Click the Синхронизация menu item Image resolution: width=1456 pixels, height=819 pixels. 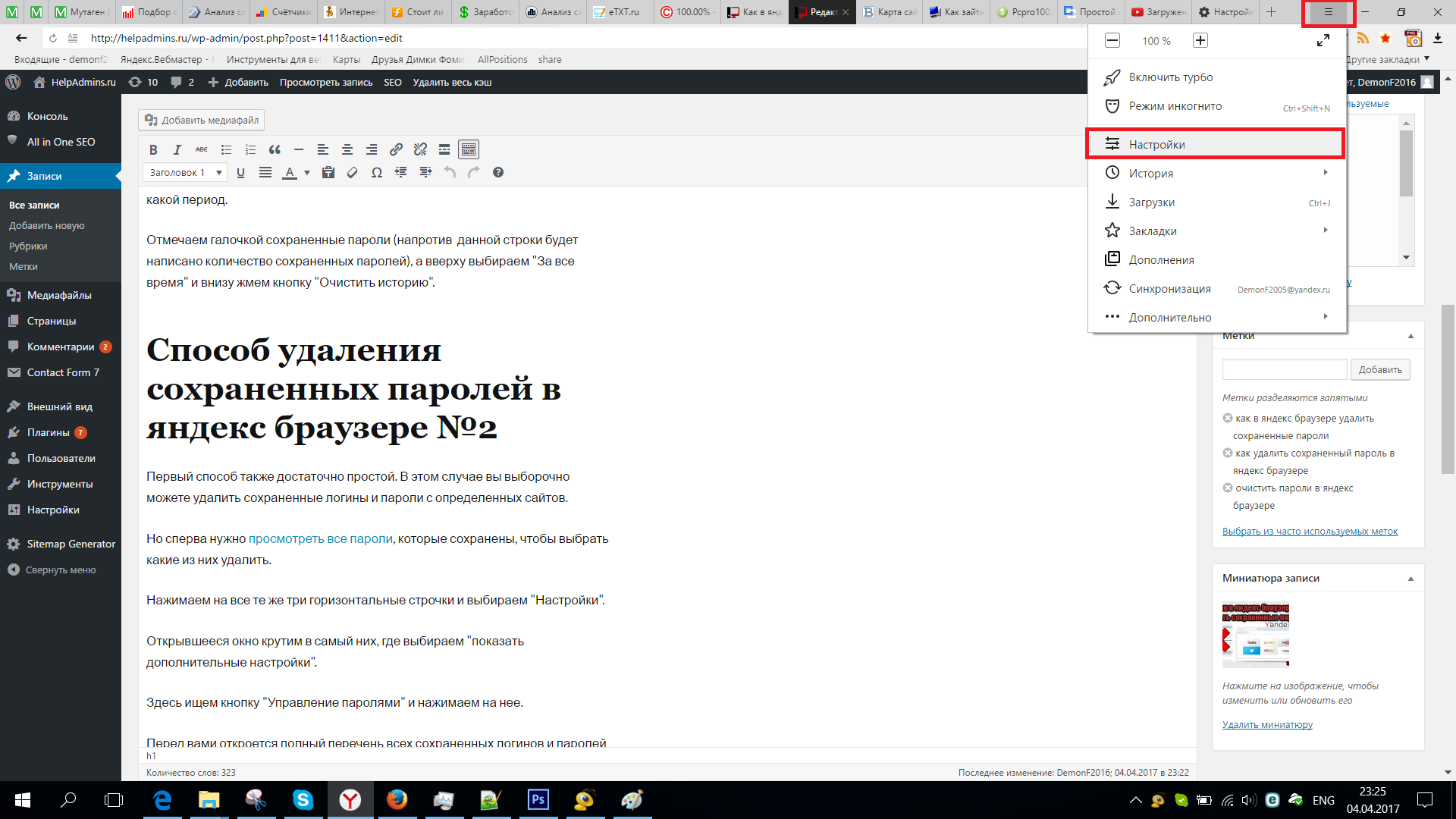[1170, 288]
